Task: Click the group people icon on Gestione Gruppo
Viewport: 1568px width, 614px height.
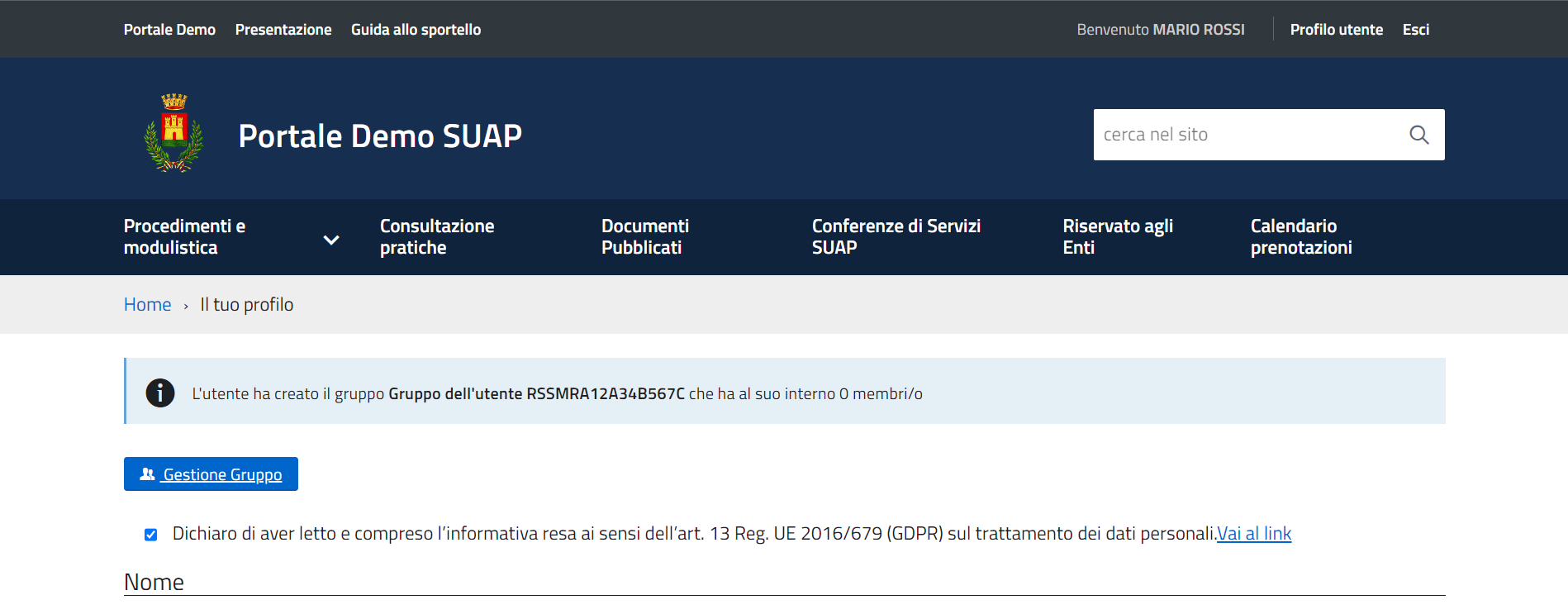Action: tap(148, 474)
